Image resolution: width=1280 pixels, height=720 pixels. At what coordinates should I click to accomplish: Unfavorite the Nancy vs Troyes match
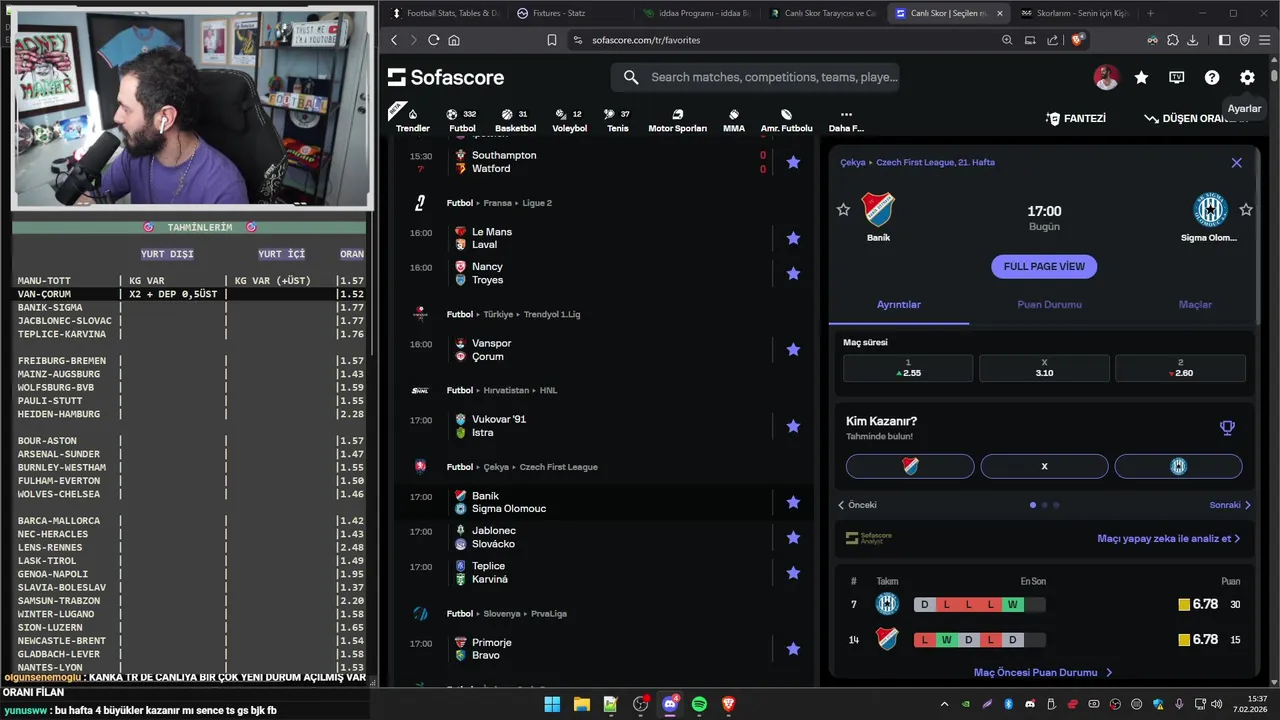coord(793,273)
